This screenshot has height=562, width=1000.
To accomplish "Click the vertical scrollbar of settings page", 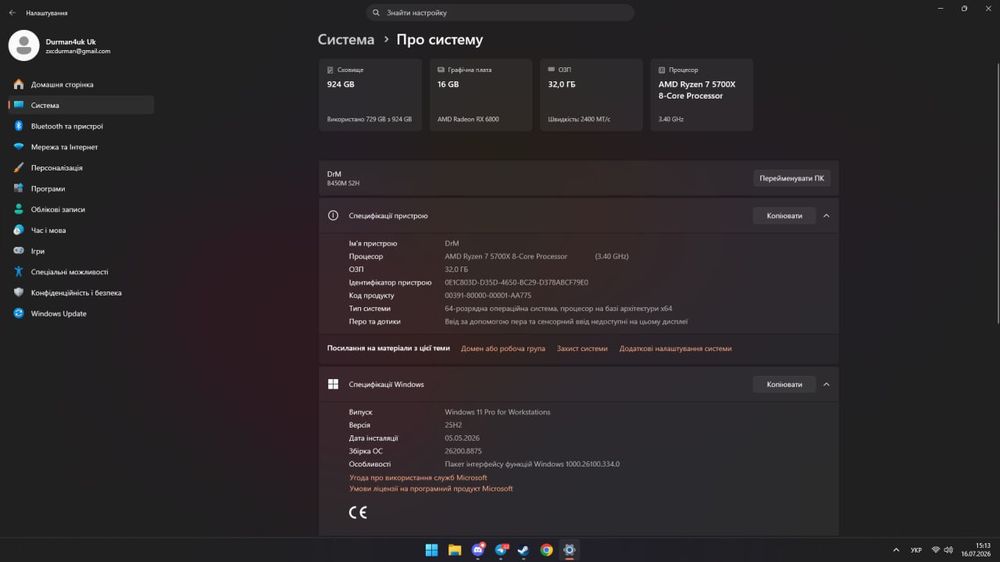I will pos(996,191).
